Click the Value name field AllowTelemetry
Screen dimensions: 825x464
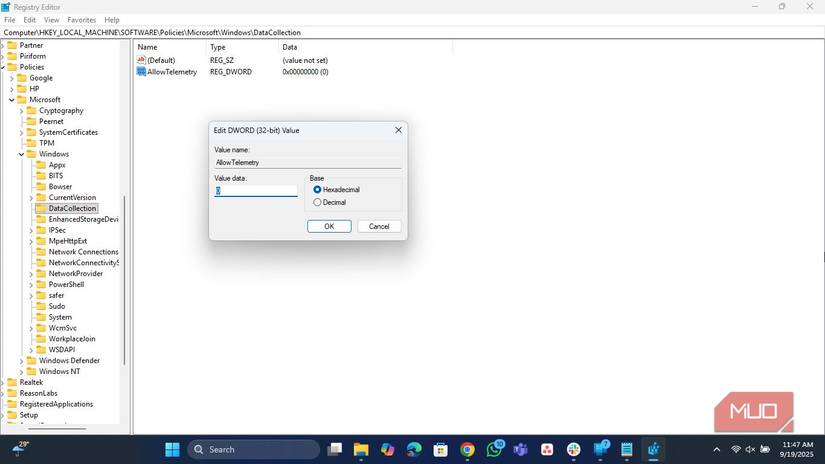[307, 163]
